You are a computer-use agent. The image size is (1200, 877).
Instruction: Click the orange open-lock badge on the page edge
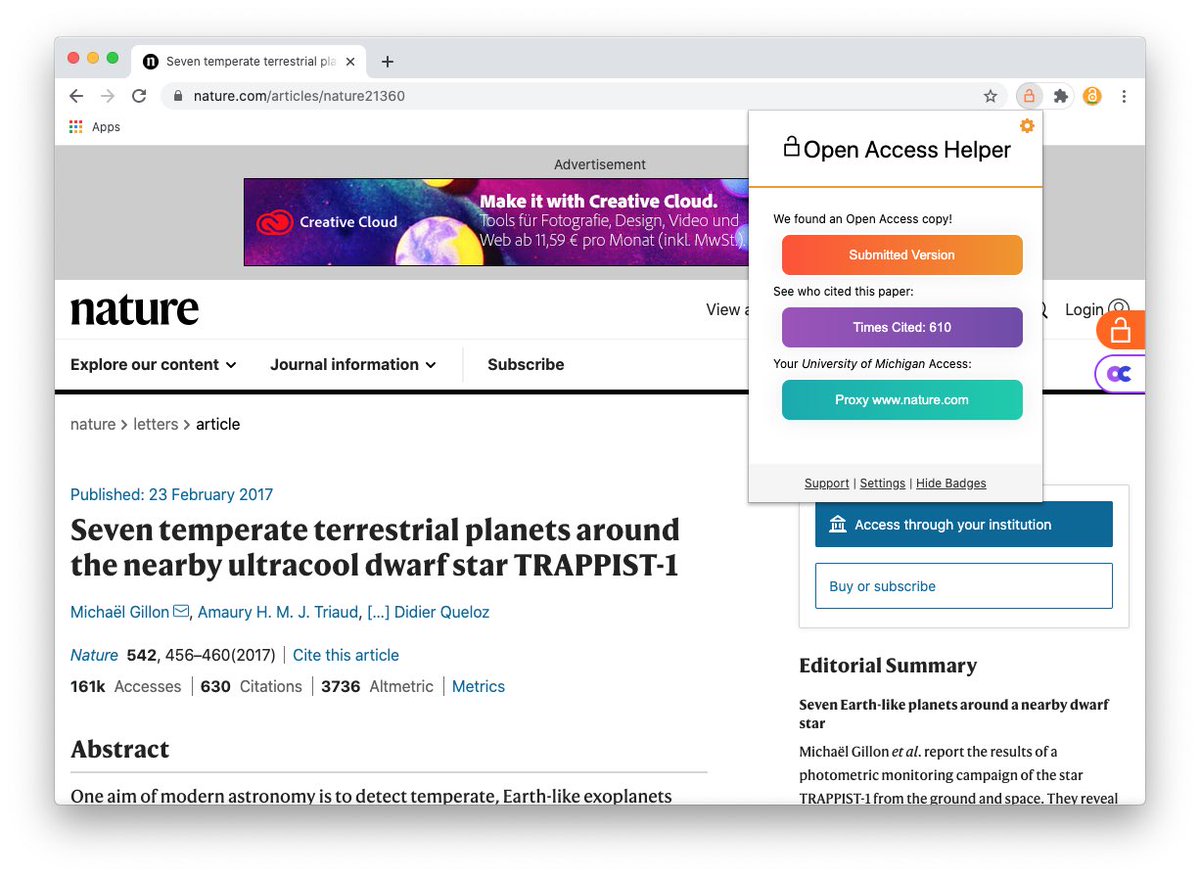1121,330
